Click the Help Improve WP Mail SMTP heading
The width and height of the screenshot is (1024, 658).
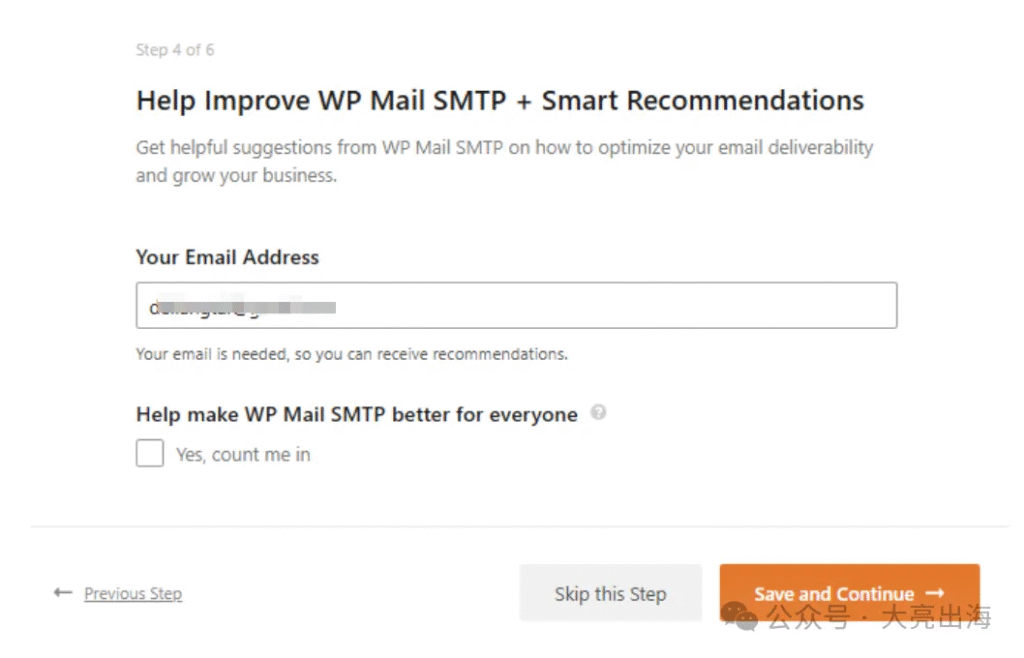tap(500, 101)
